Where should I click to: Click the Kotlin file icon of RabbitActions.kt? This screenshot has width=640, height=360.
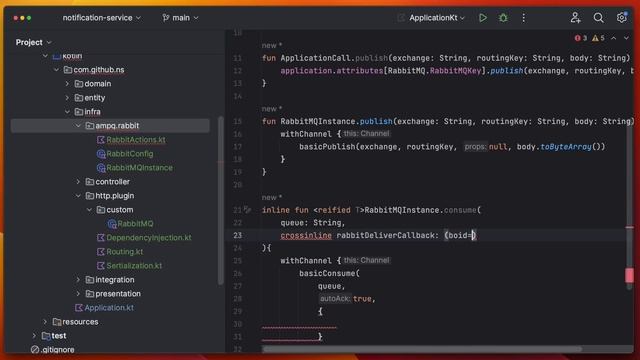(101, 140)
